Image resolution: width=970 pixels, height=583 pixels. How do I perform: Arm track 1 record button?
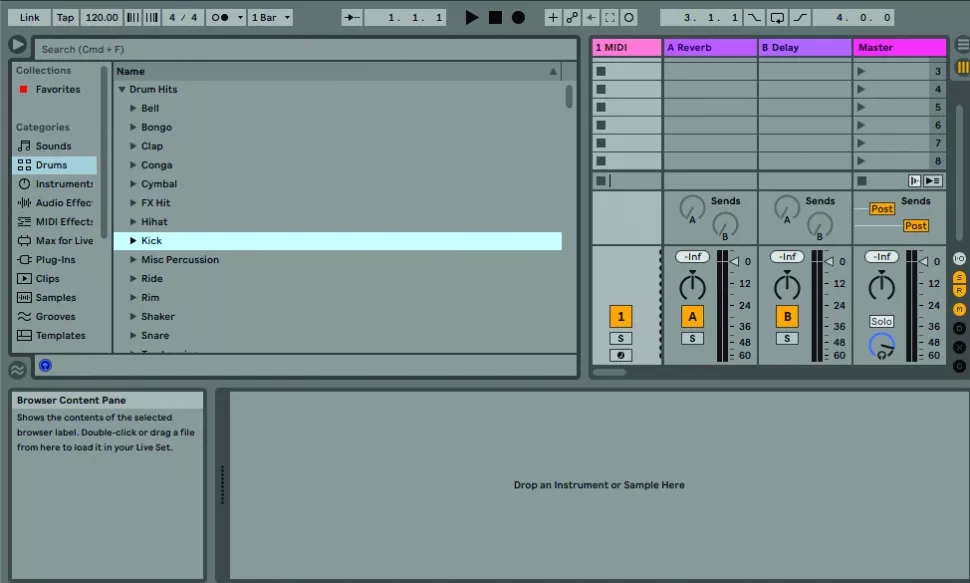[620, 355]
